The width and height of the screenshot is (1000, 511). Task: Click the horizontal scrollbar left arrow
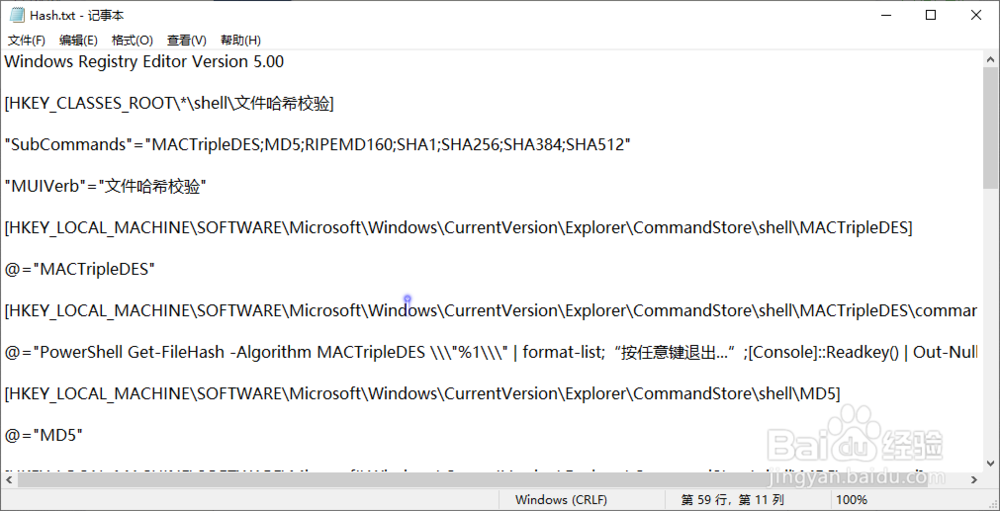point(9,479)
